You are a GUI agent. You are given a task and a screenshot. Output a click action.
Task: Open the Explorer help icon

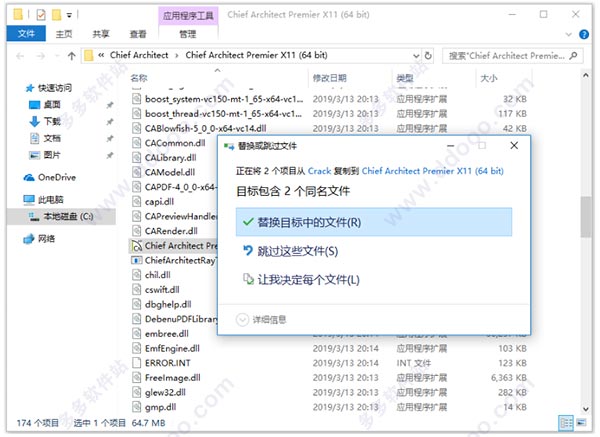[584, 34]
